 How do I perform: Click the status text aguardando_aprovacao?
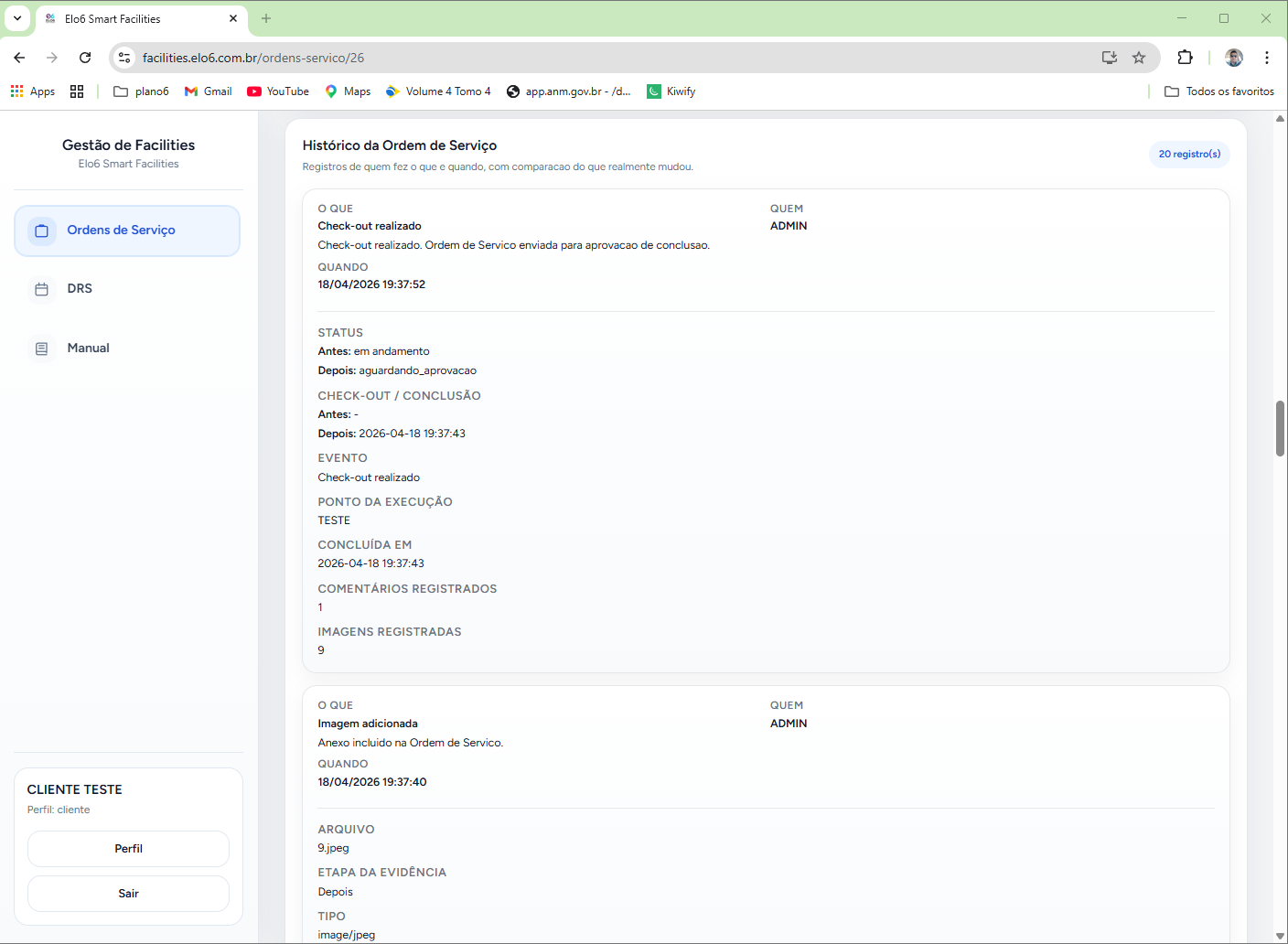pos(417,370)
